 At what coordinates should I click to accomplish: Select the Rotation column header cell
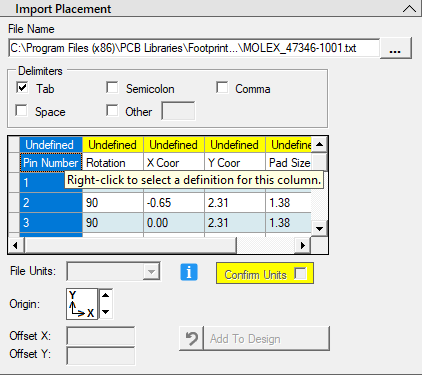coord(113,163)
